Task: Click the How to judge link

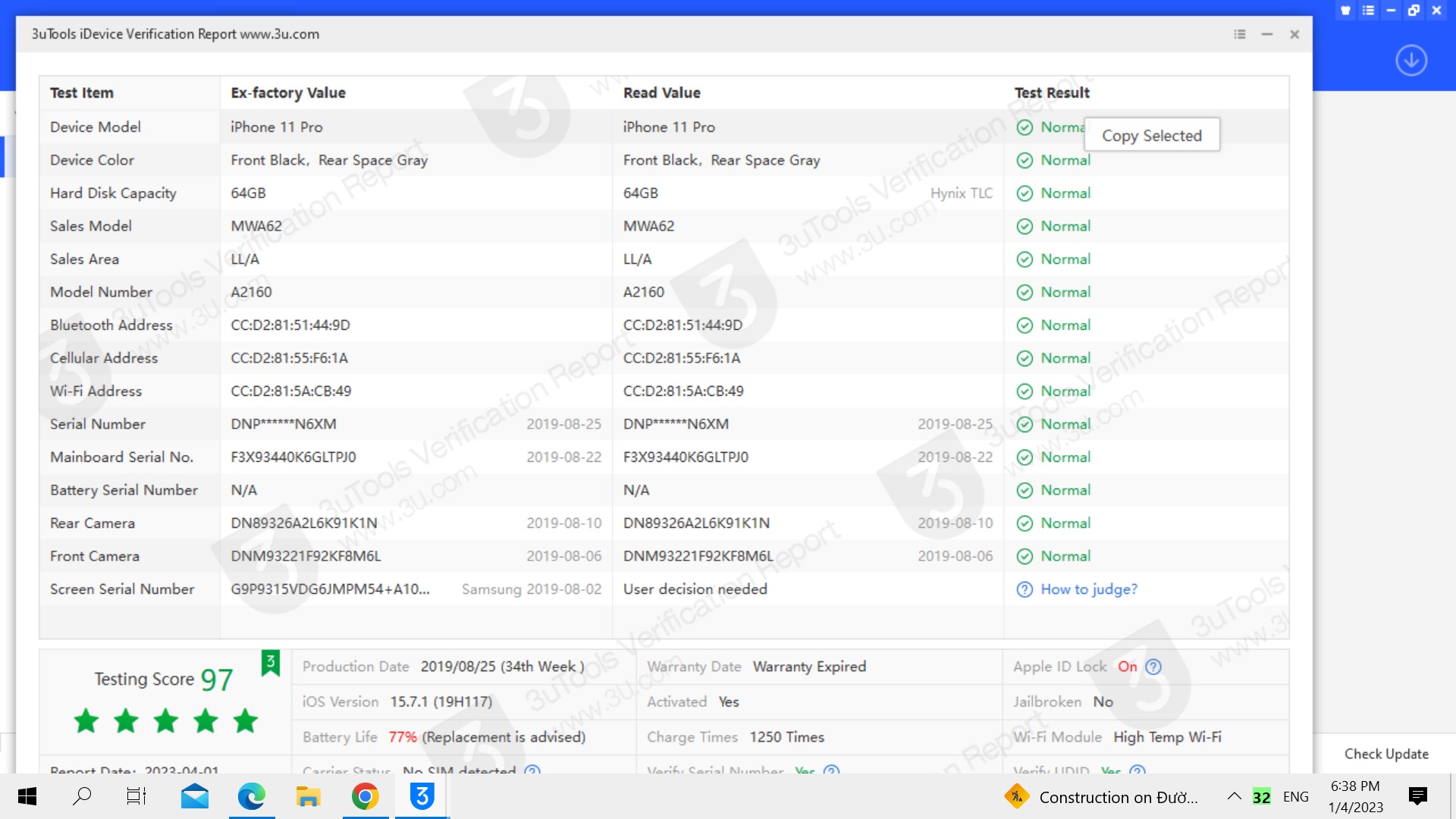Action: (1088, 589)
